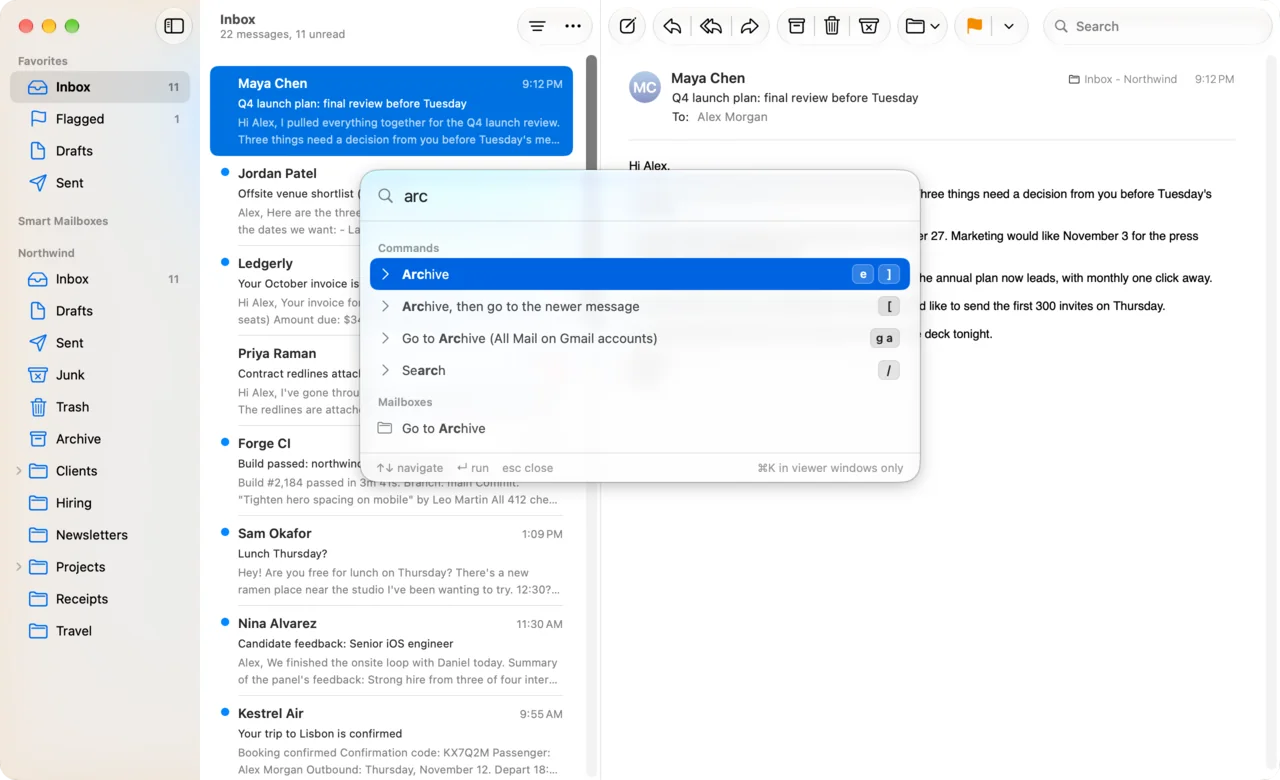Viewport: 1280px width, 780px height.
Task: Click chevron beside Search command
Action: pyautogui.click(x=385, y=370)
